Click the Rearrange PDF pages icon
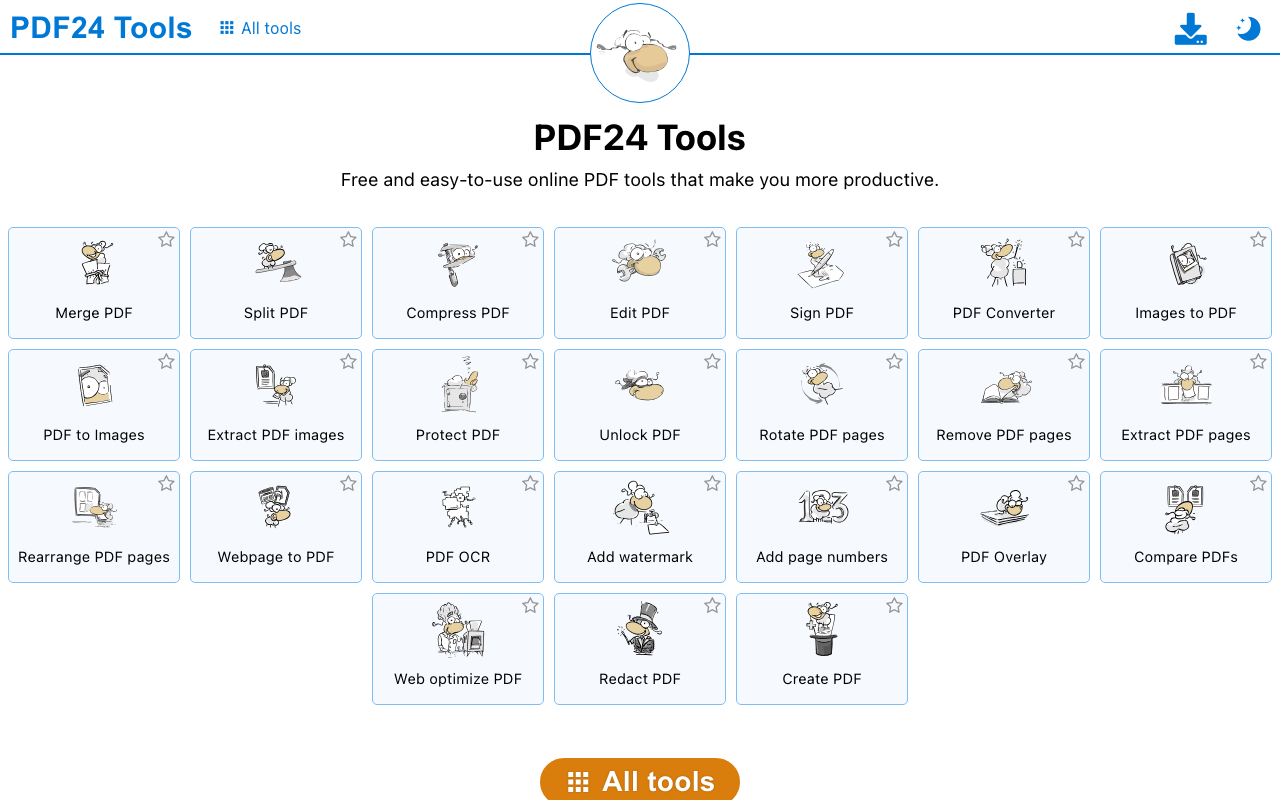 (x=94, y=507)
